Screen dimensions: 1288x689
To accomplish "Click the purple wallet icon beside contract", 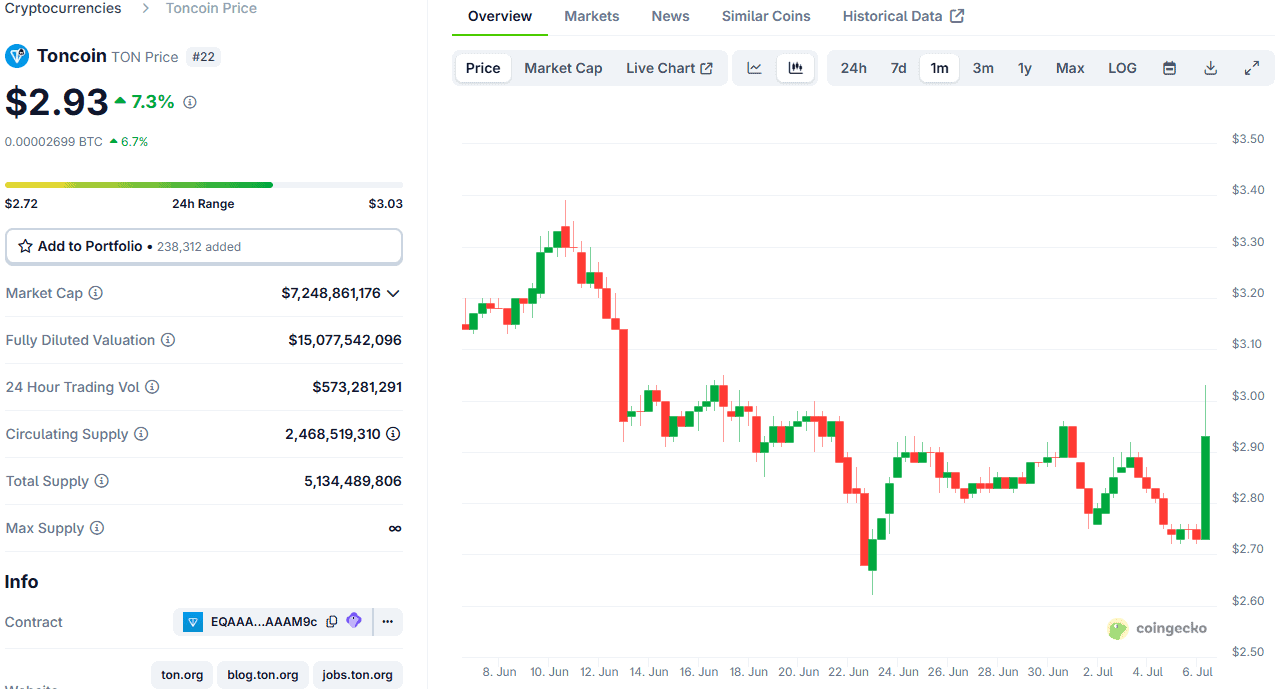I will coord(354,621).
